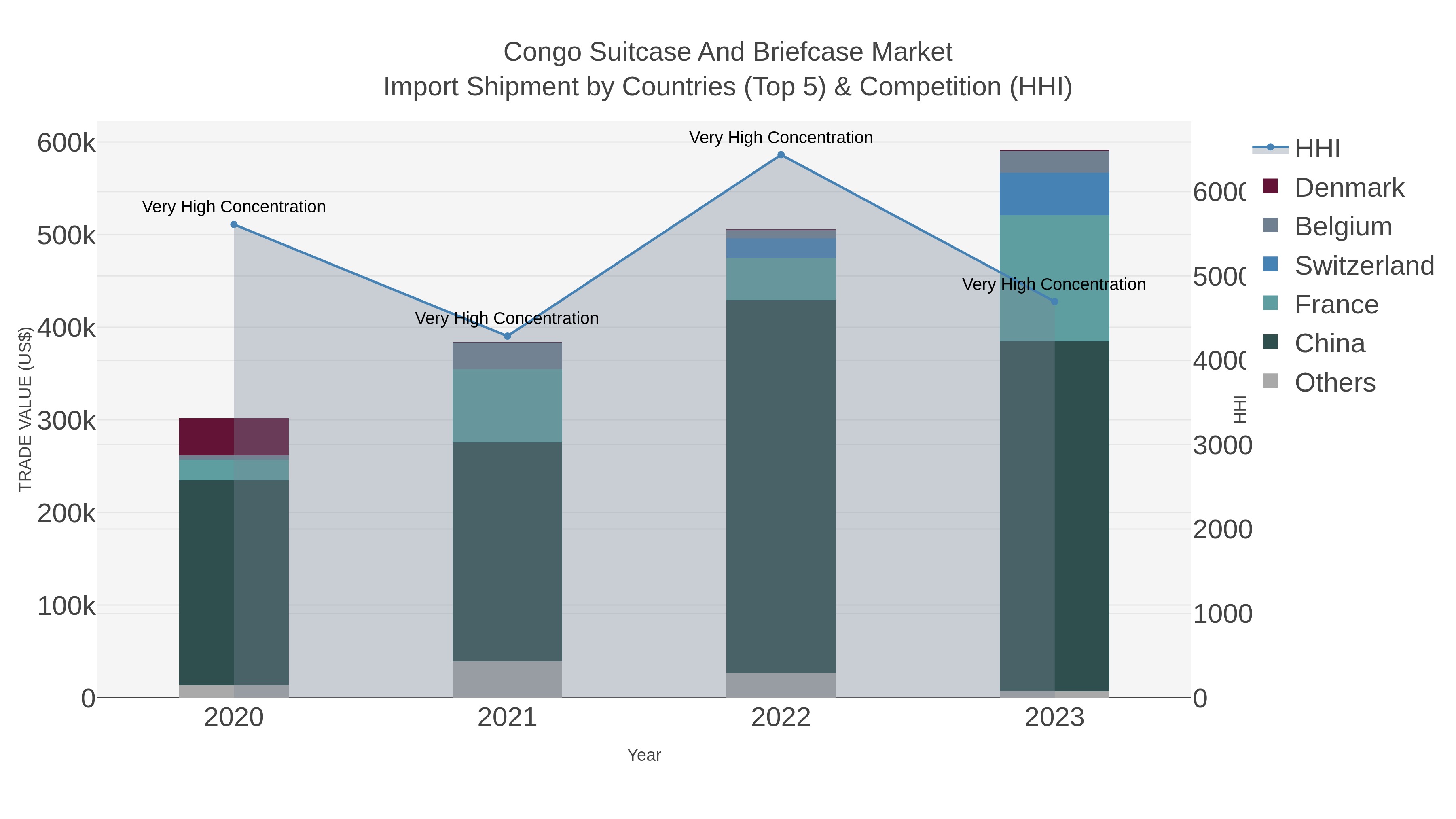
Task: Click the 2020 x-axis label
Action: 234,718
